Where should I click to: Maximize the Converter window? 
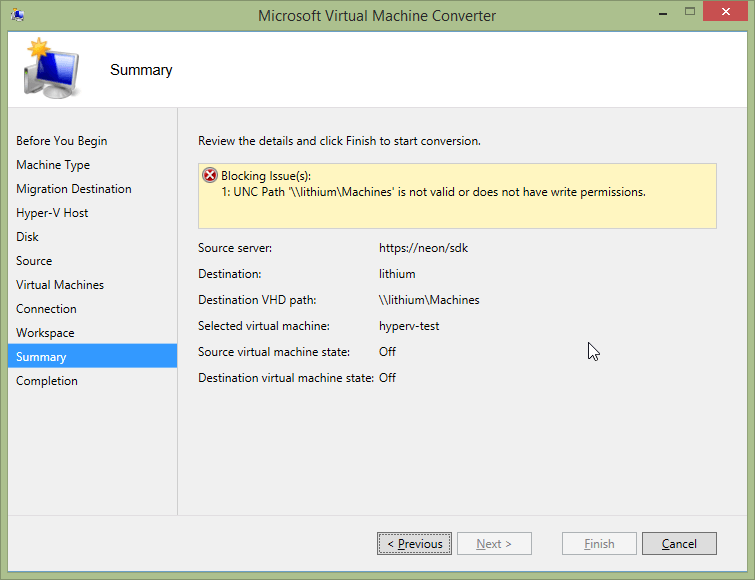(x=690, y=12)
